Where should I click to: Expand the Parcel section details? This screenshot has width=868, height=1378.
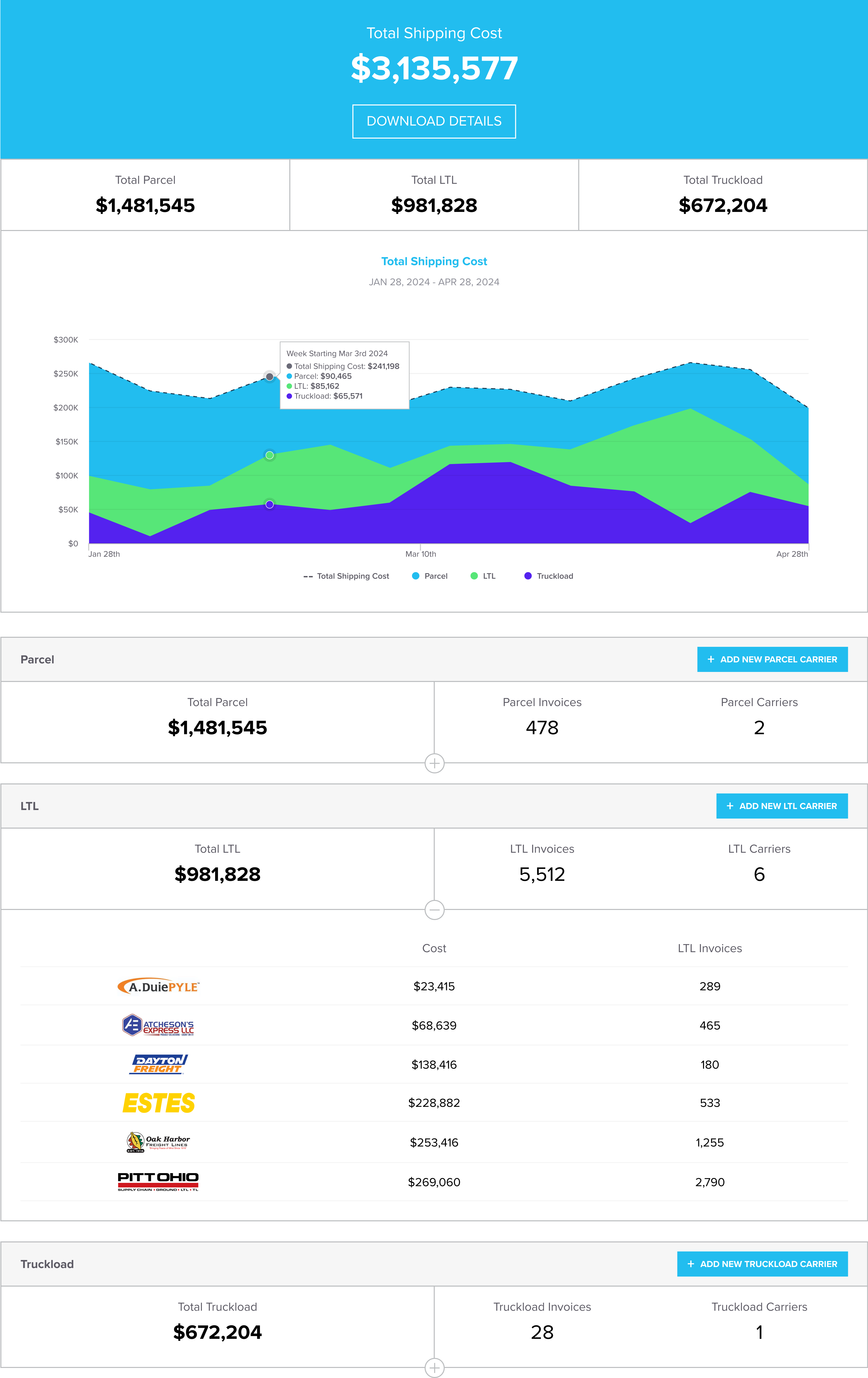[434, 763]
